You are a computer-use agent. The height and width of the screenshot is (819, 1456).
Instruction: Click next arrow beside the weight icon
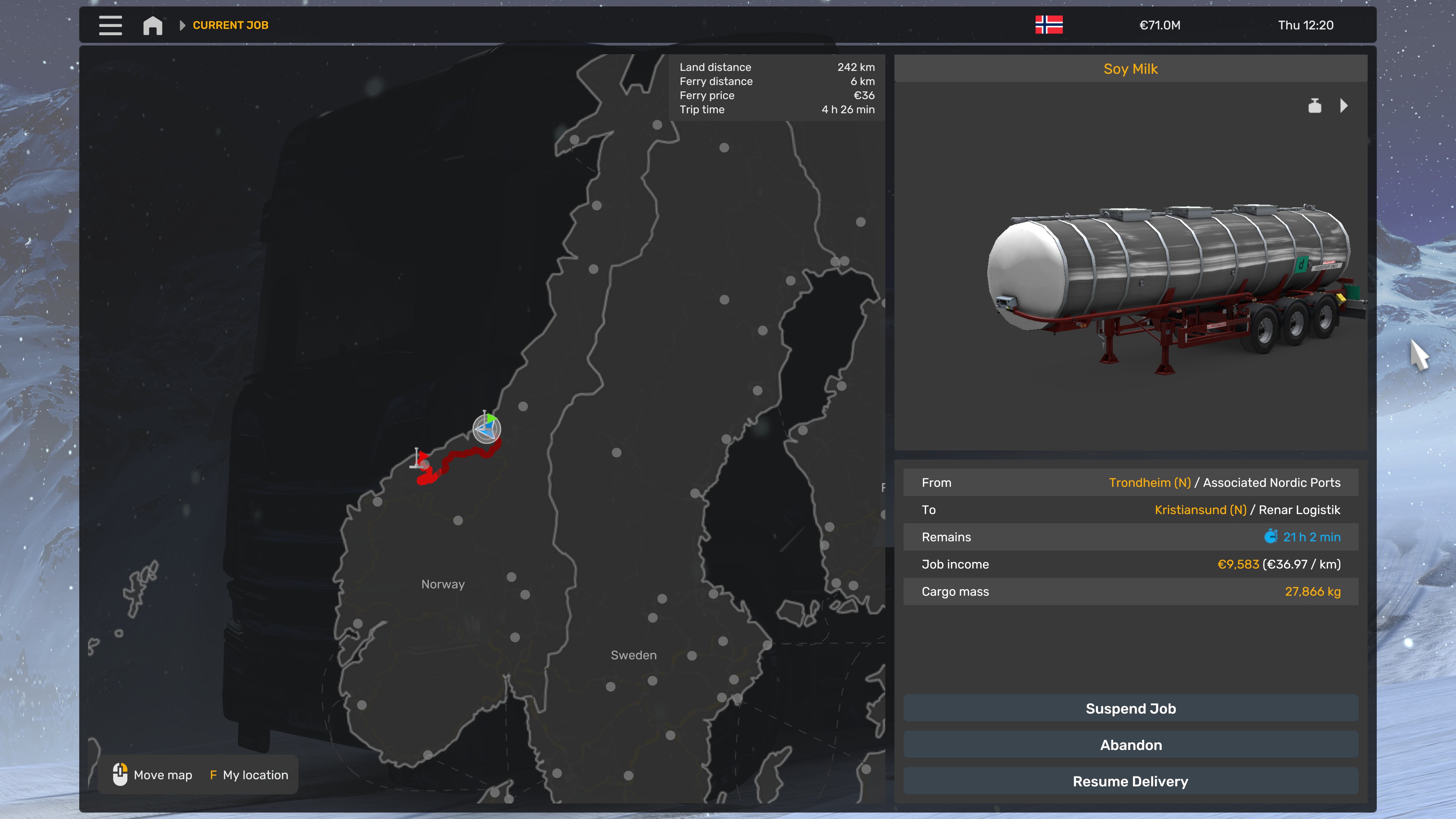1344,106
